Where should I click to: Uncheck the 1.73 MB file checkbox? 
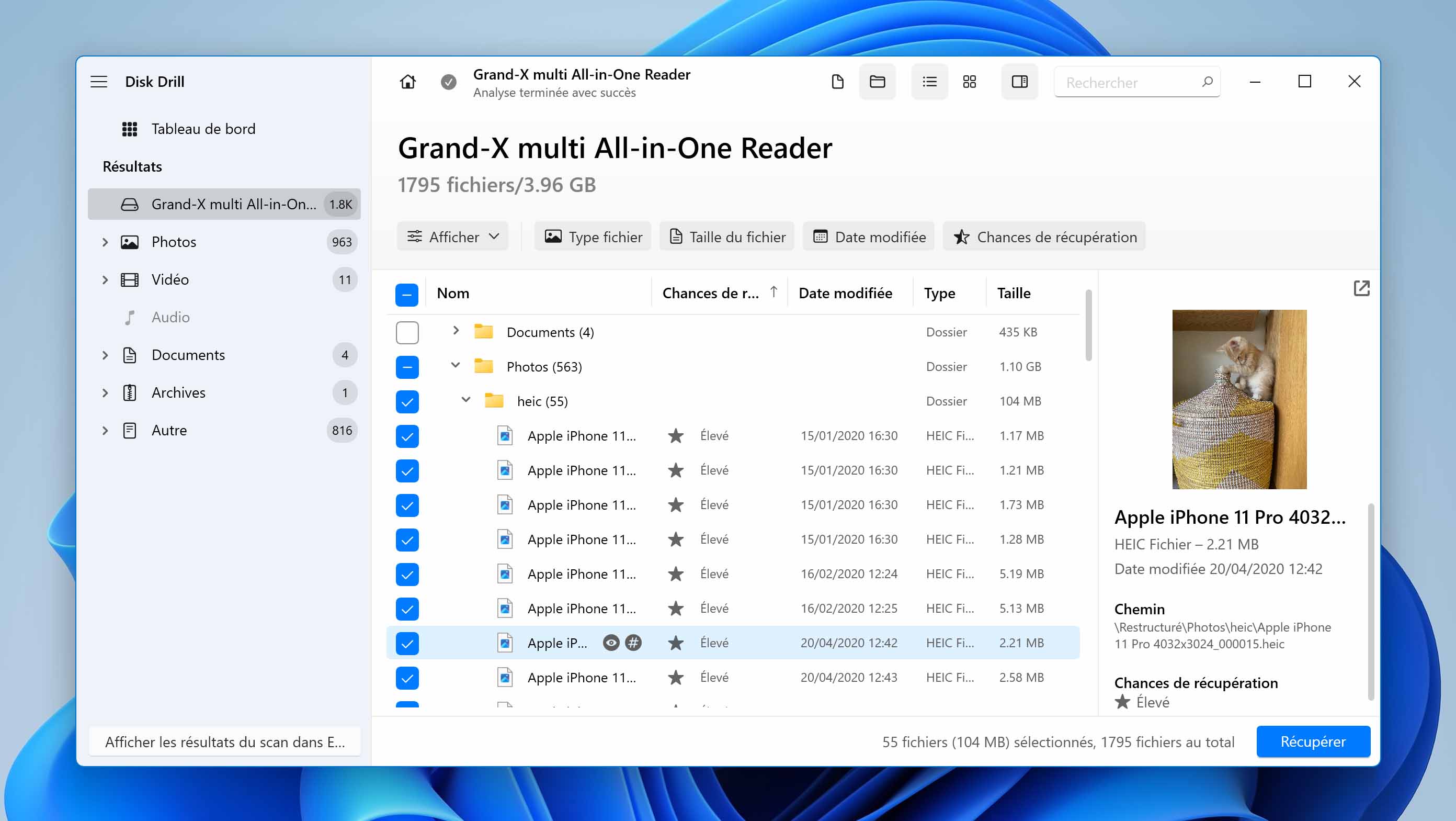[x=407, y=505]
